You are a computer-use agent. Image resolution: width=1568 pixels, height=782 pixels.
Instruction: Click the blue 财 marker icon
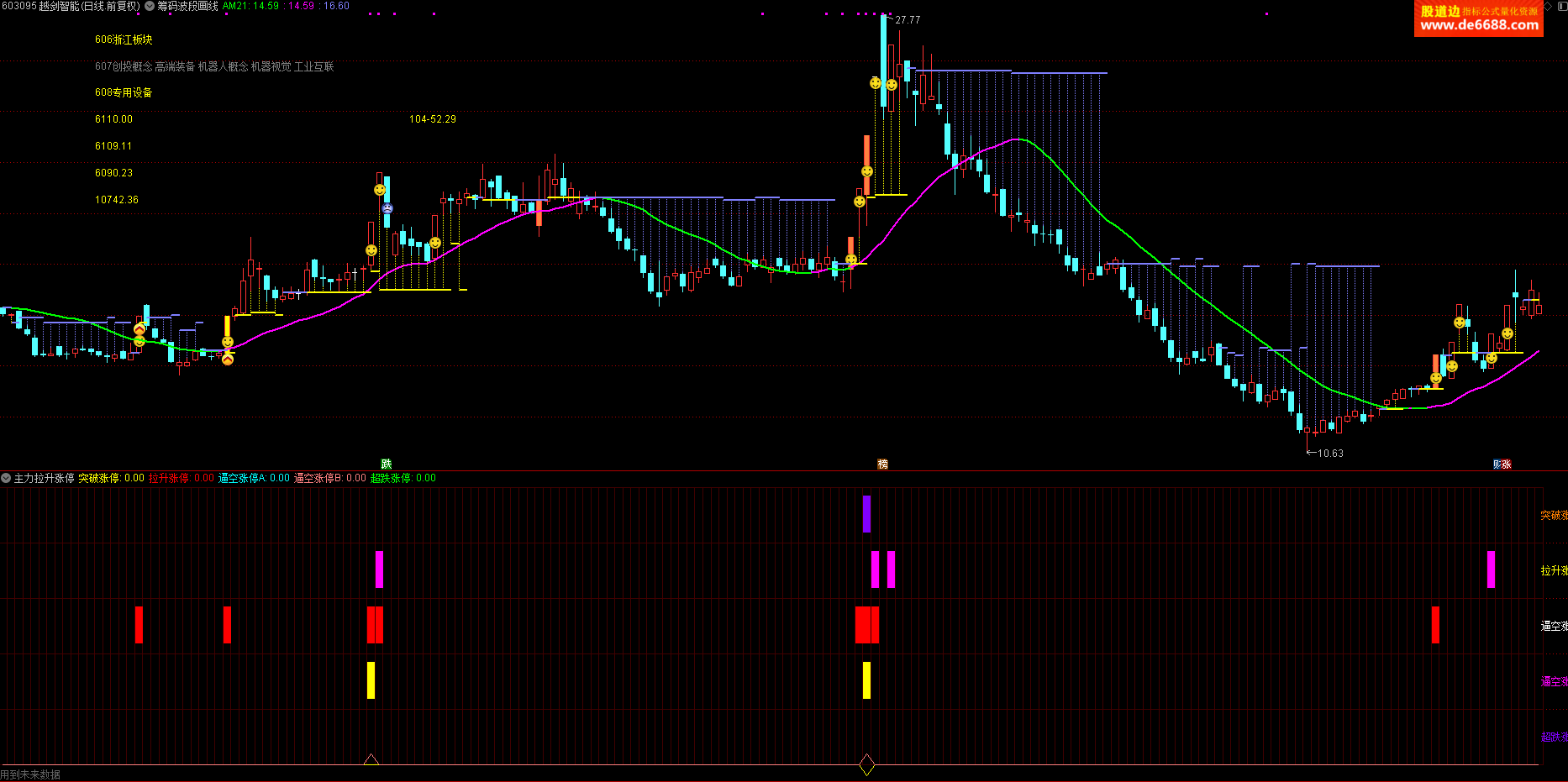(x=1497, y=464)
